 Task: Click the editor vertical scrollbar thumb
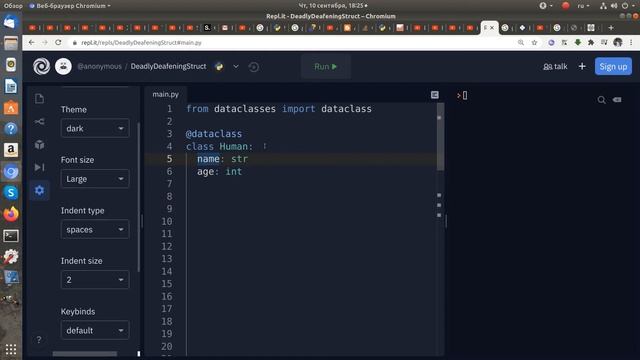[x=440, y=137]
